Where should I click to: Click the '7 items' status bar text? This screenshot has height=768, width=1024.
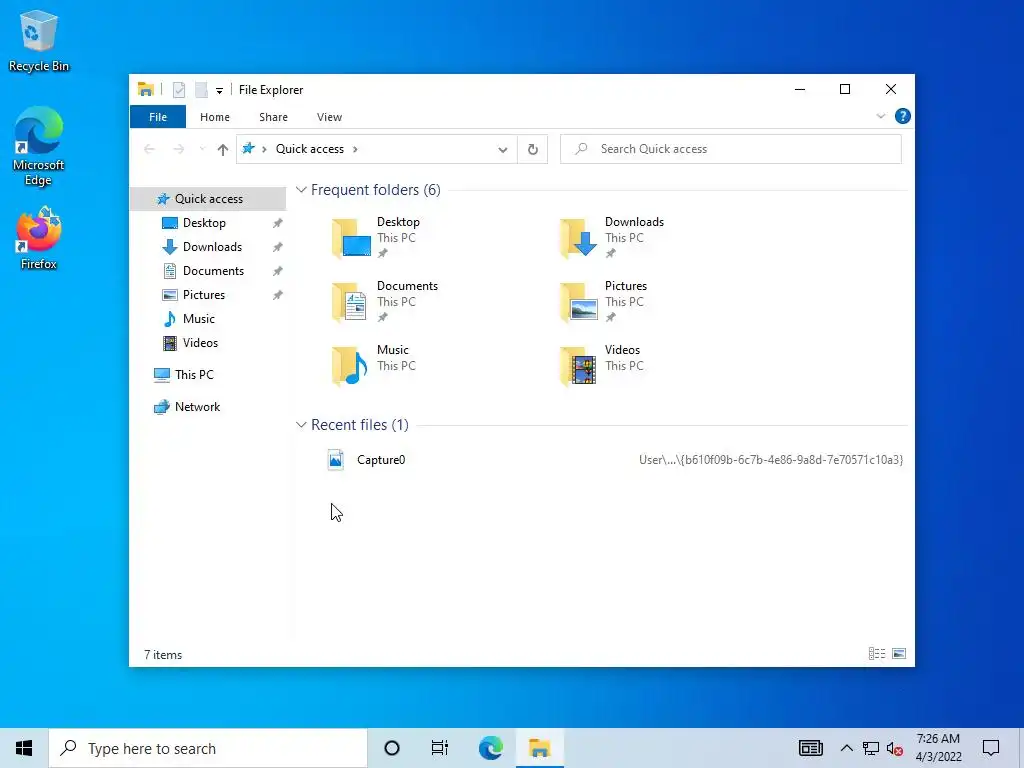pos(163,655)
